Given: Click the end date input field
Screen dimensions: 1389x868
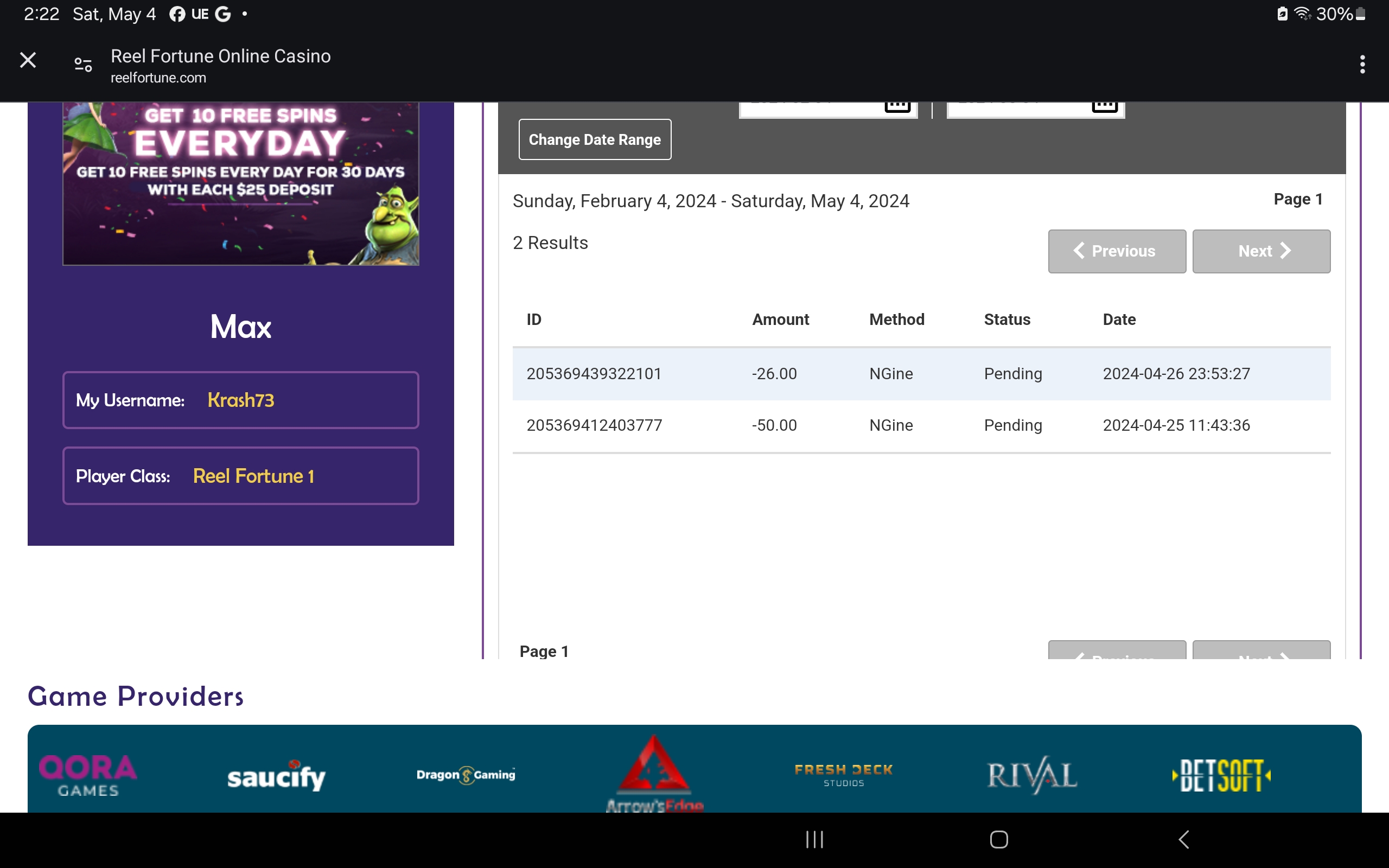Looking at the screenshot, I should click(1035, 110).
